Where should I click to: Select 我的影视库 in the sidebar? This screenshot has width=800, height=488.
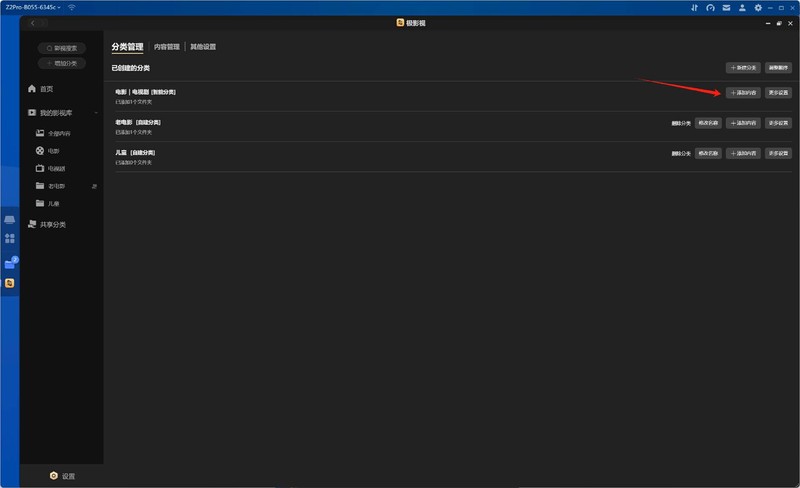(50, 113)
